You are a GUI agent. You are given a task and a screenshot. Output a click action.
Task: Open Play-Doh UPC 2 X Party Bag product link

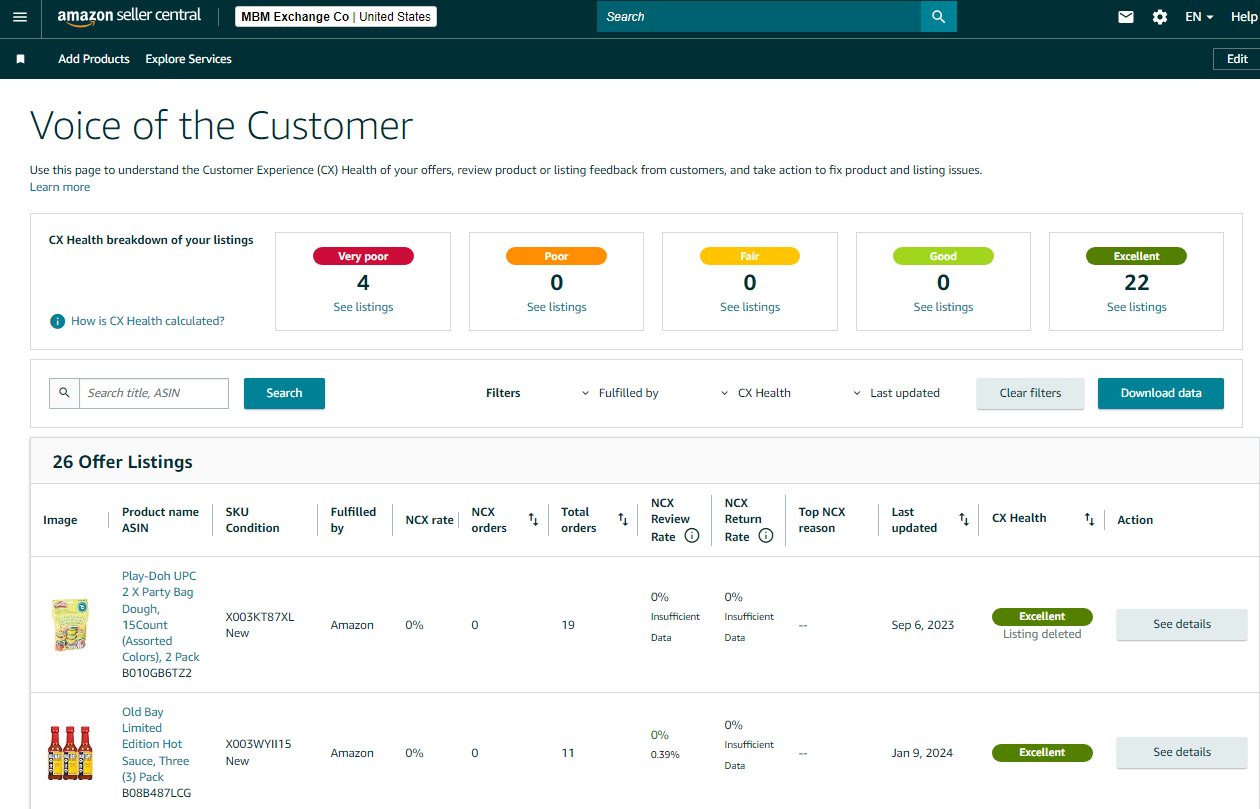160,616
